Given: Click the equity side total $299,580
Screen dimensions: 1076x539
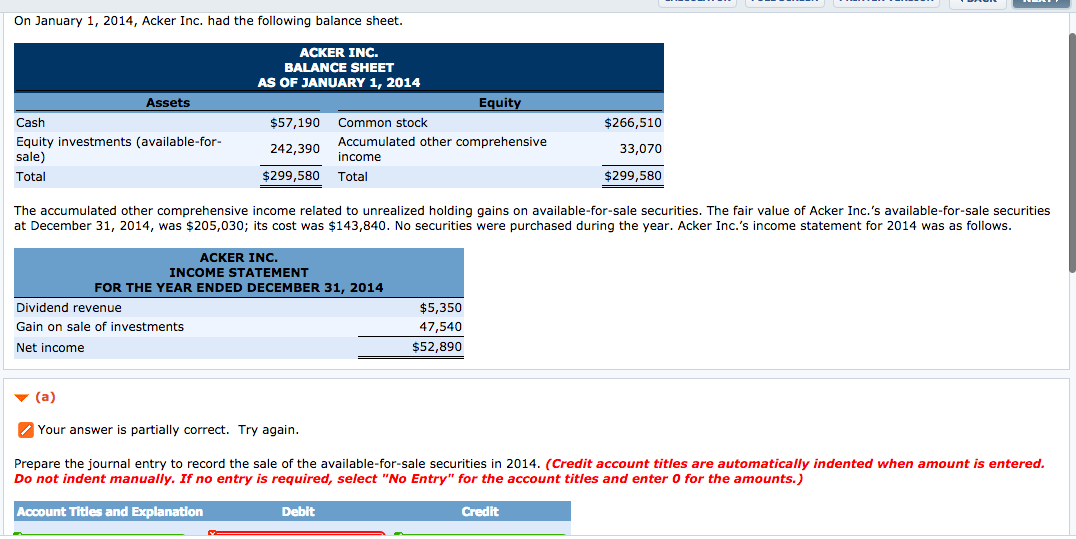Looking at the screenshot, I should click(x=633, y=176).
